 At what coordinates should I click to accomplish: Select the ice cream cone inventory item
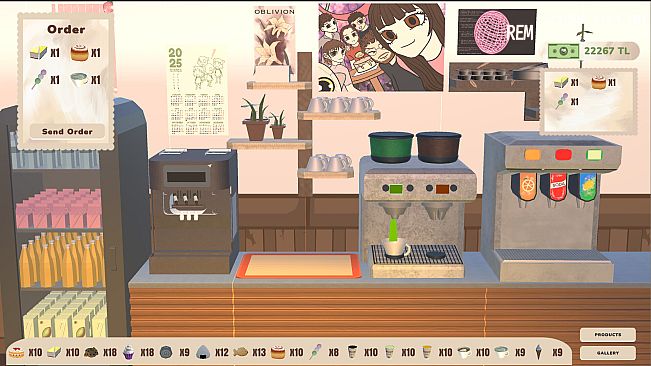tap(538, 353)
